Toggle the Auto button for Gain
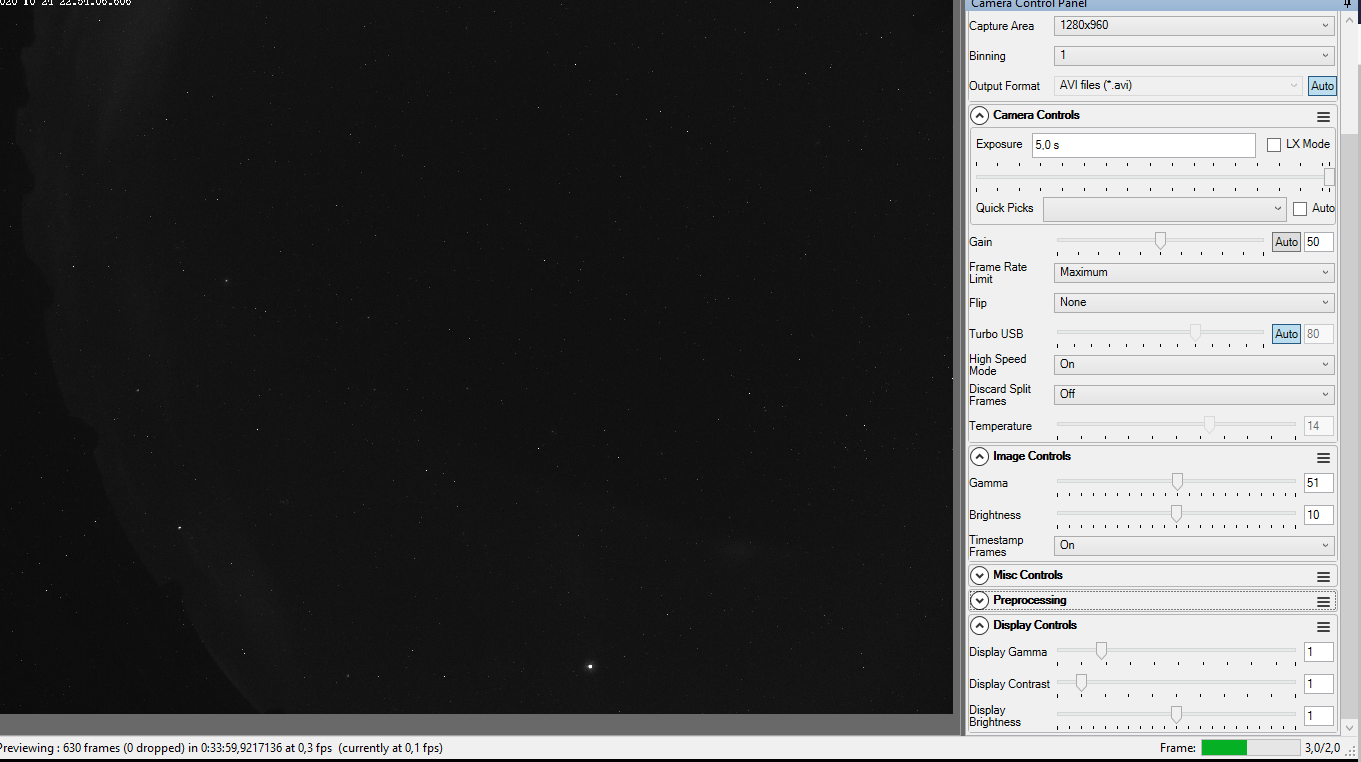 coord(1286,242)
